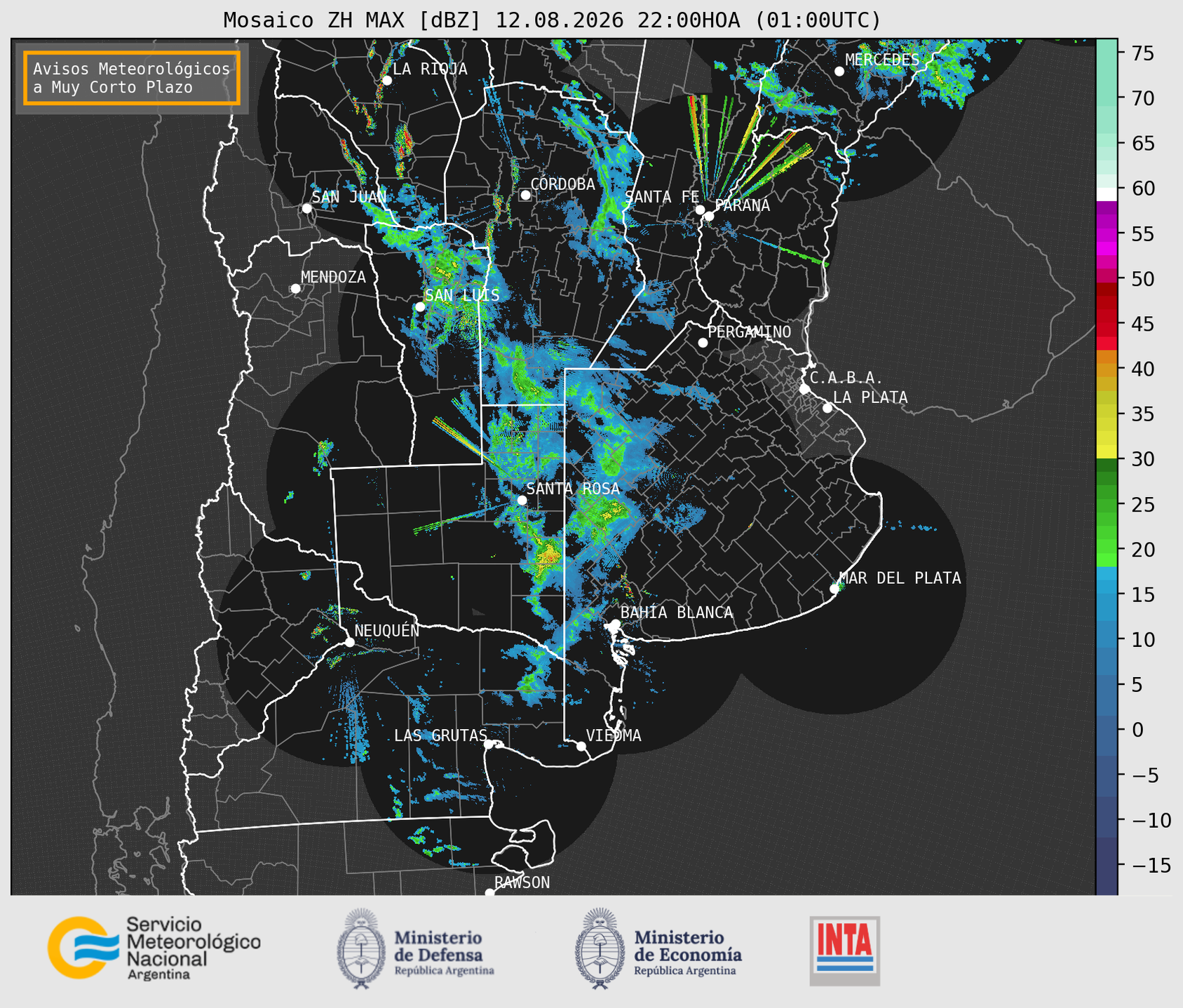This screenshot has height=1008, width=1183.
Task: Click the 45 dBZ red band on color scale
Action: point(1107,324)
